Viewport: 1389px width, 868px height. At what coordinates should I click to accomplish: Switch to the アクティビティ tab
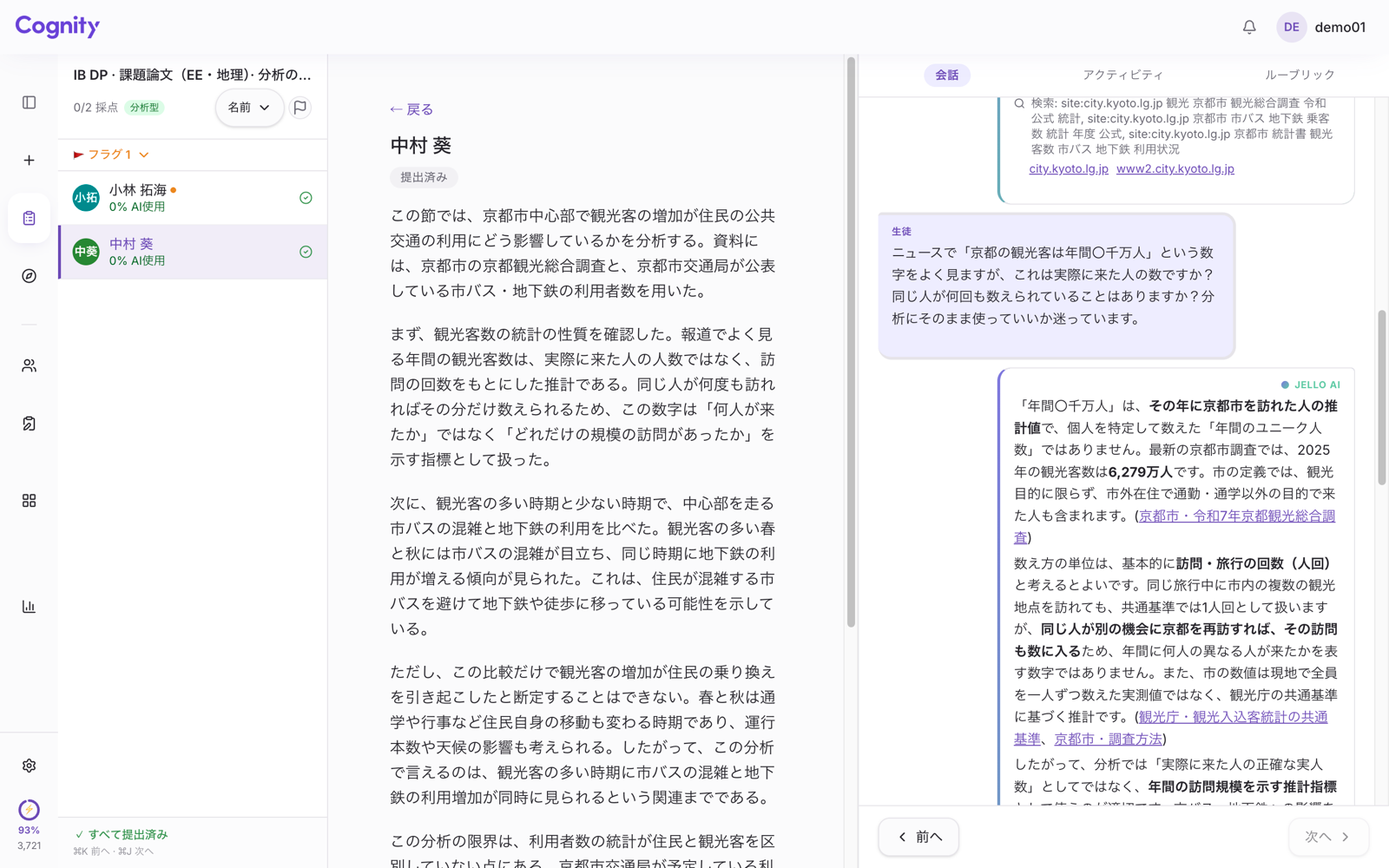1122,76
